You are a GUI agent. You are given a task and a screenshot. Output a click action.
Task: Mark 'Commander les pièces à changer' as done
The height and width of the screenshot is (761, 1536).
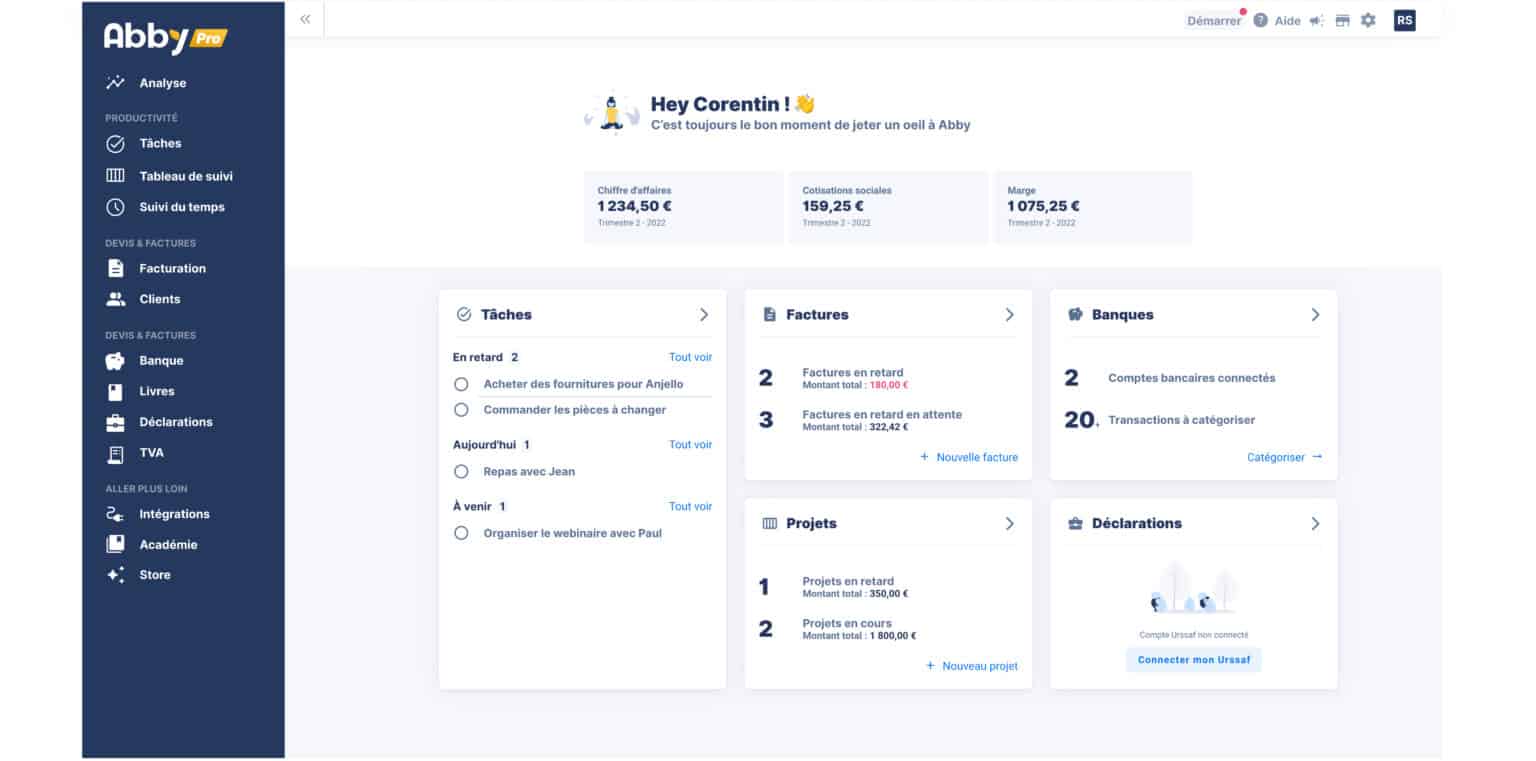click(x=461, y=409)
